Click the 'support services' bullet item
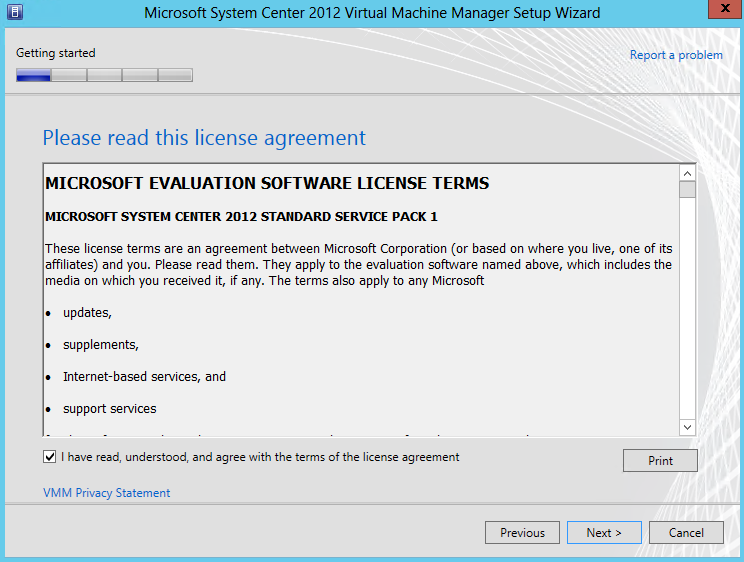Viewport: 744px width, 562px height. 110,409
